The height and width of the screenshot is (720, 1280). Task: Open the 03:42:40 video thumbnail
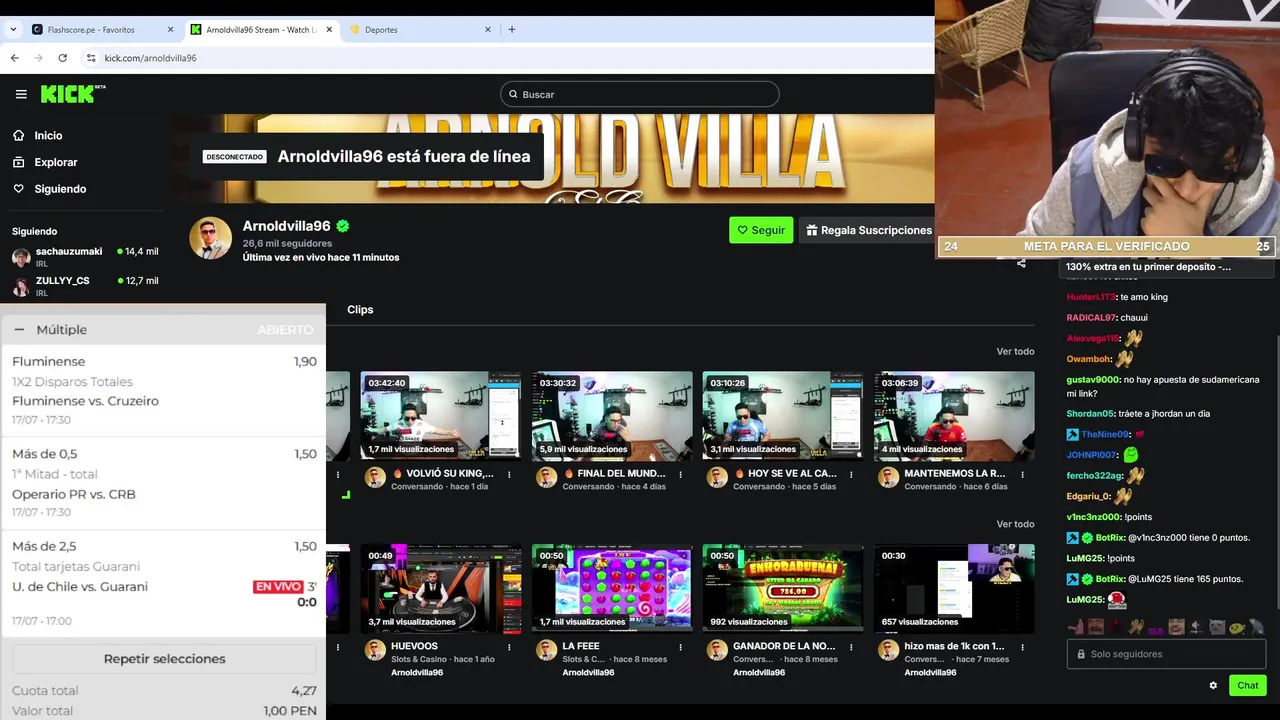pyautogui.click(x=441, y=416)
